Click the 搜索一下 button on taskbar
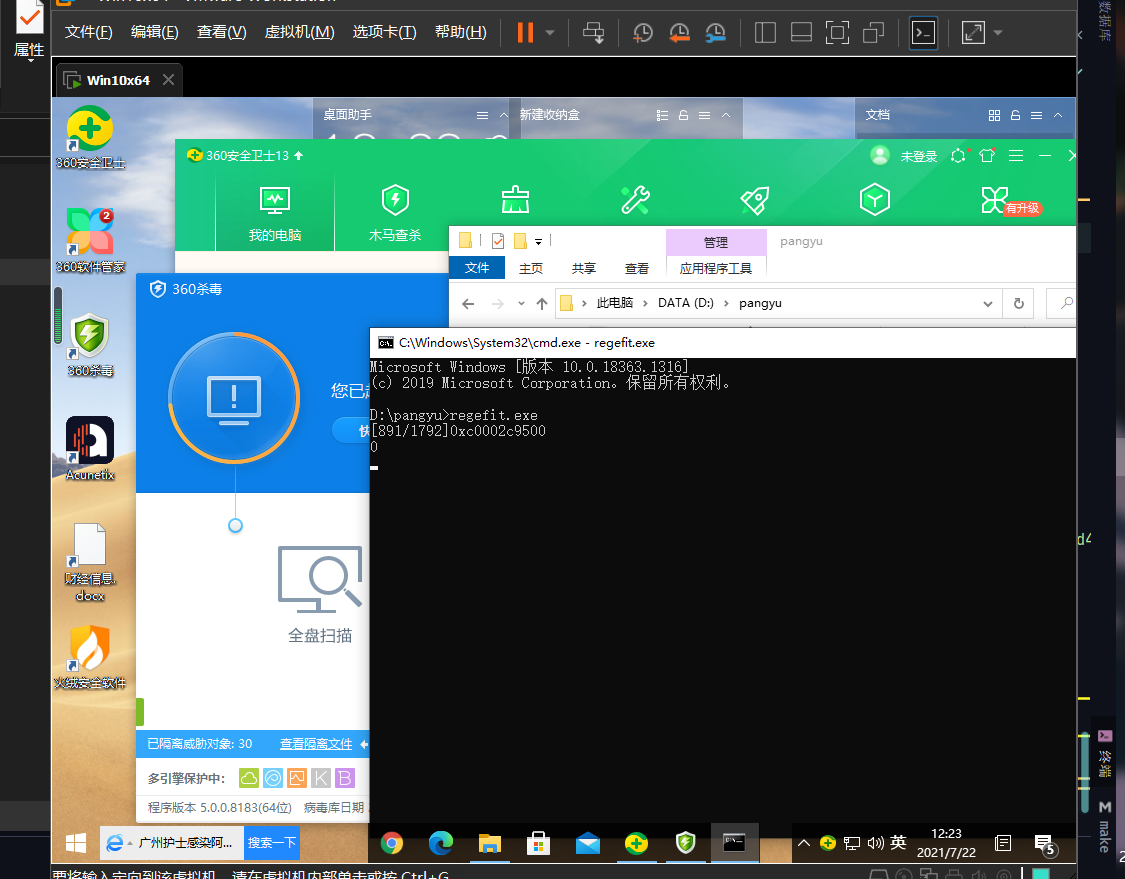This screenshot has height=879, width=1125. pyautogui.click(x=271, y=842)
